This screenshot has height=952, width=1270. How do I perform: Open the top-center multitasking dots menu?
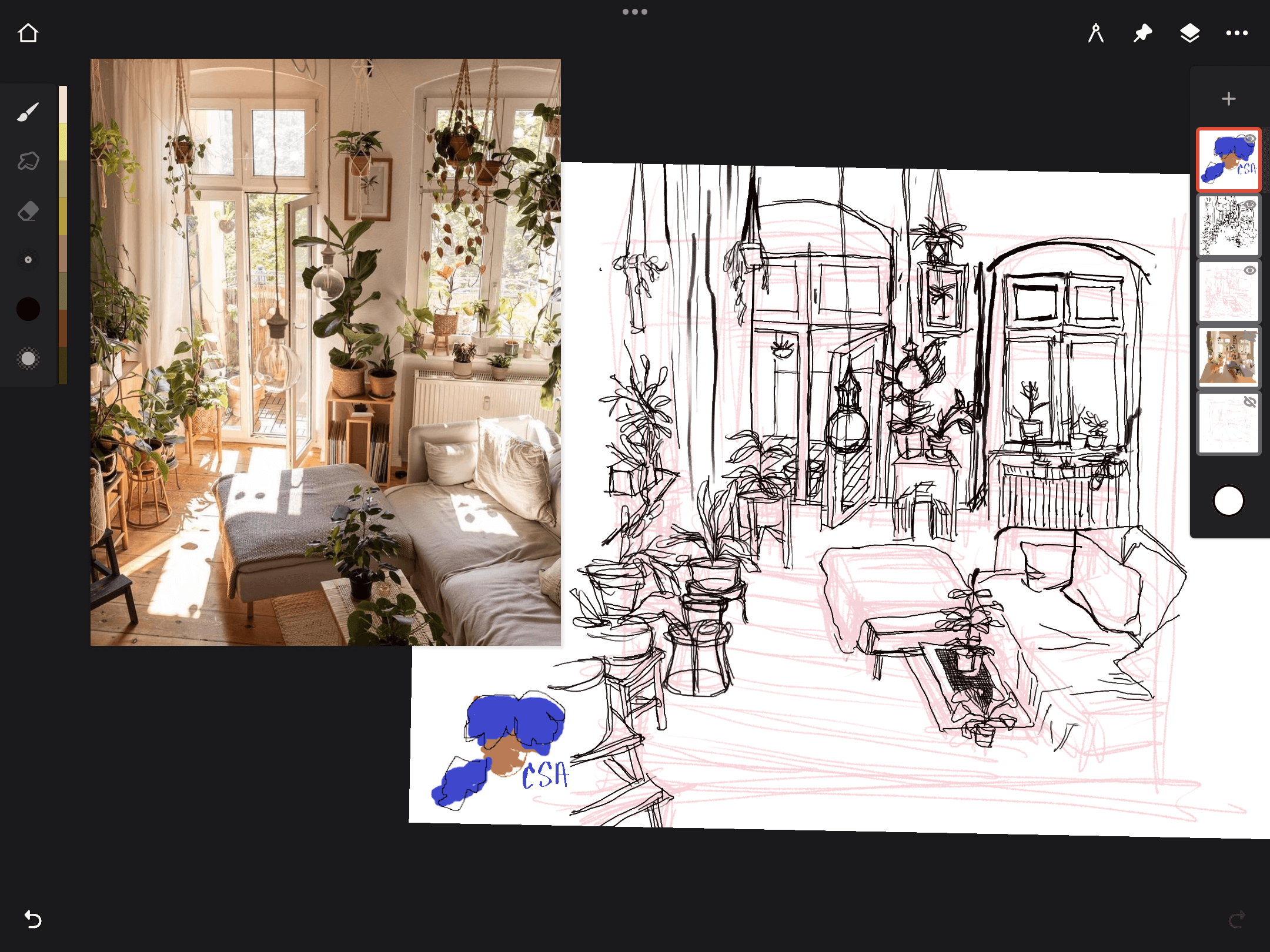click(635, 12)
